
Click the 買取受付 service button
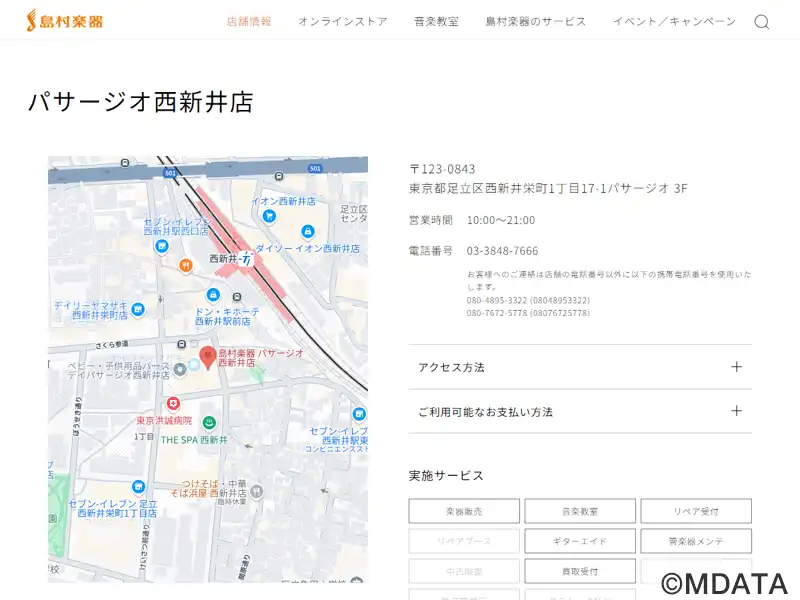coord(580,571)
